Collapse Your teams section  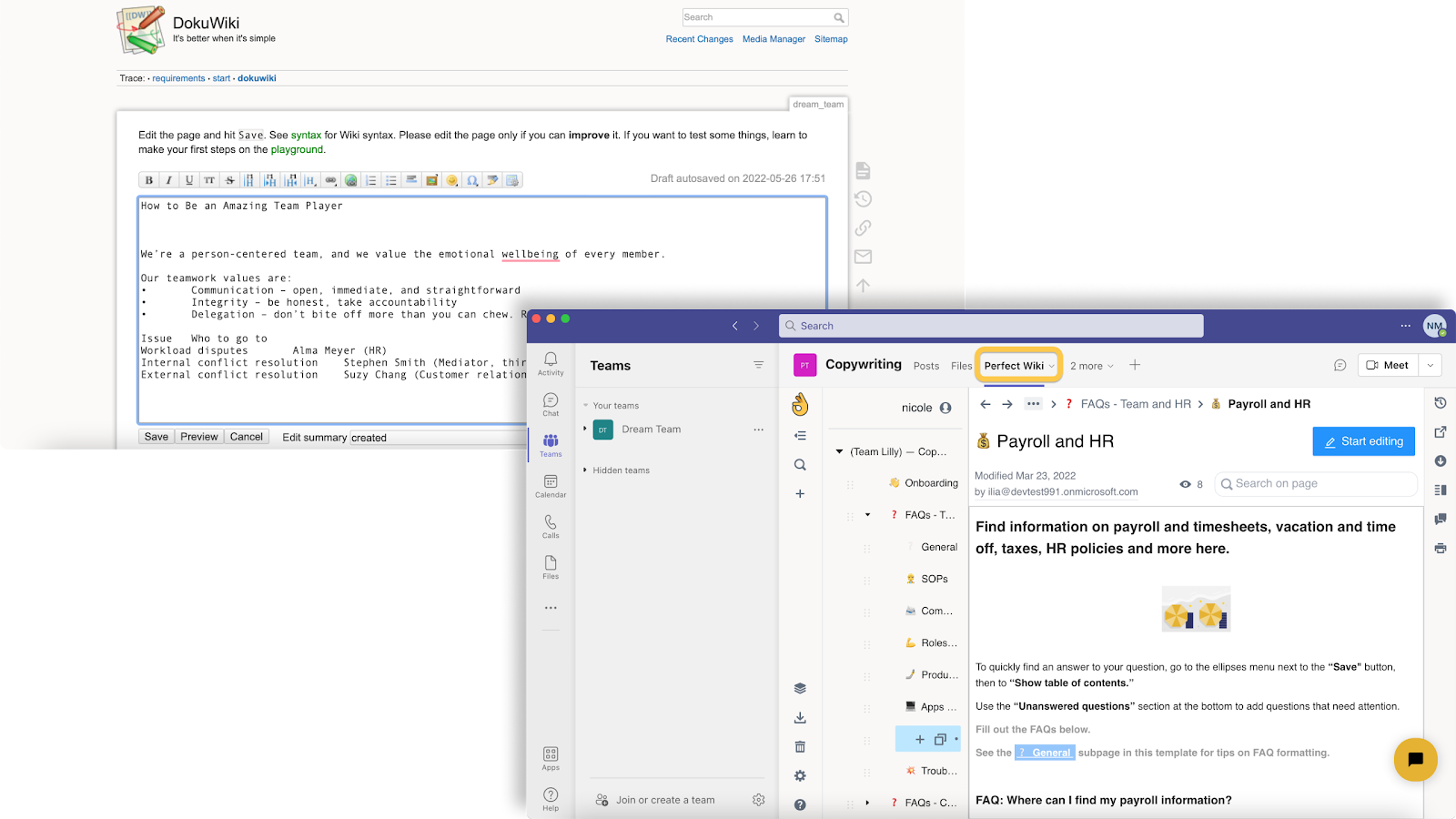pos(585,406)
